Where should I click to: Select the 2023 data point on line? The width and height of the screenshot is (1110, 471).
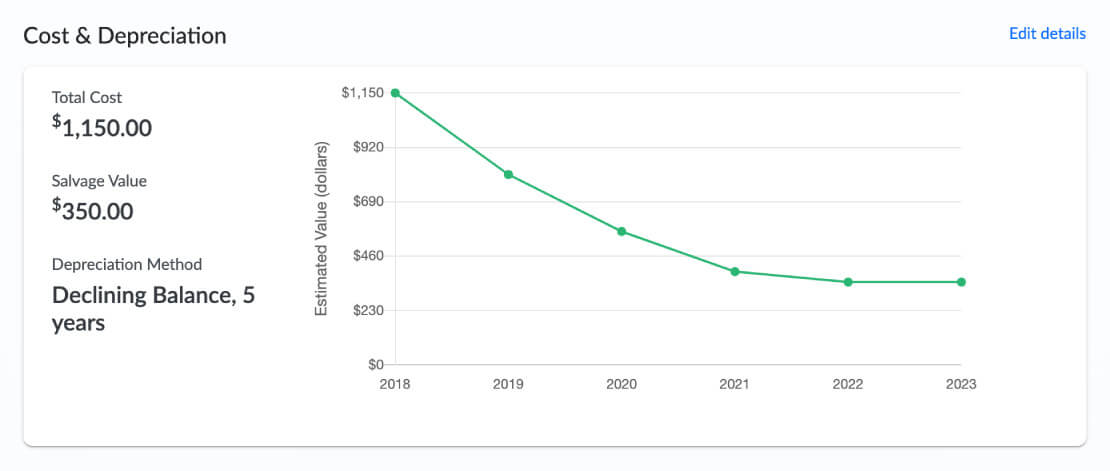[x=961, y=282]
